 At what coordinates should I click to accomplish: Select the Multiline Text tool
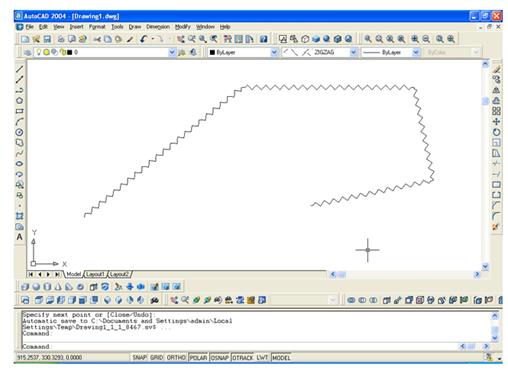click(20, 237)
